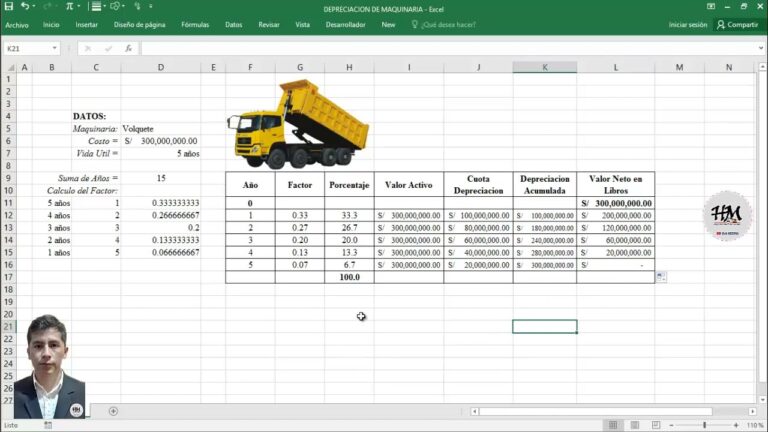Viewport: 768px width, 432px height.
Task: Click the insert function fx icon
Action: (x=128, y=48)
